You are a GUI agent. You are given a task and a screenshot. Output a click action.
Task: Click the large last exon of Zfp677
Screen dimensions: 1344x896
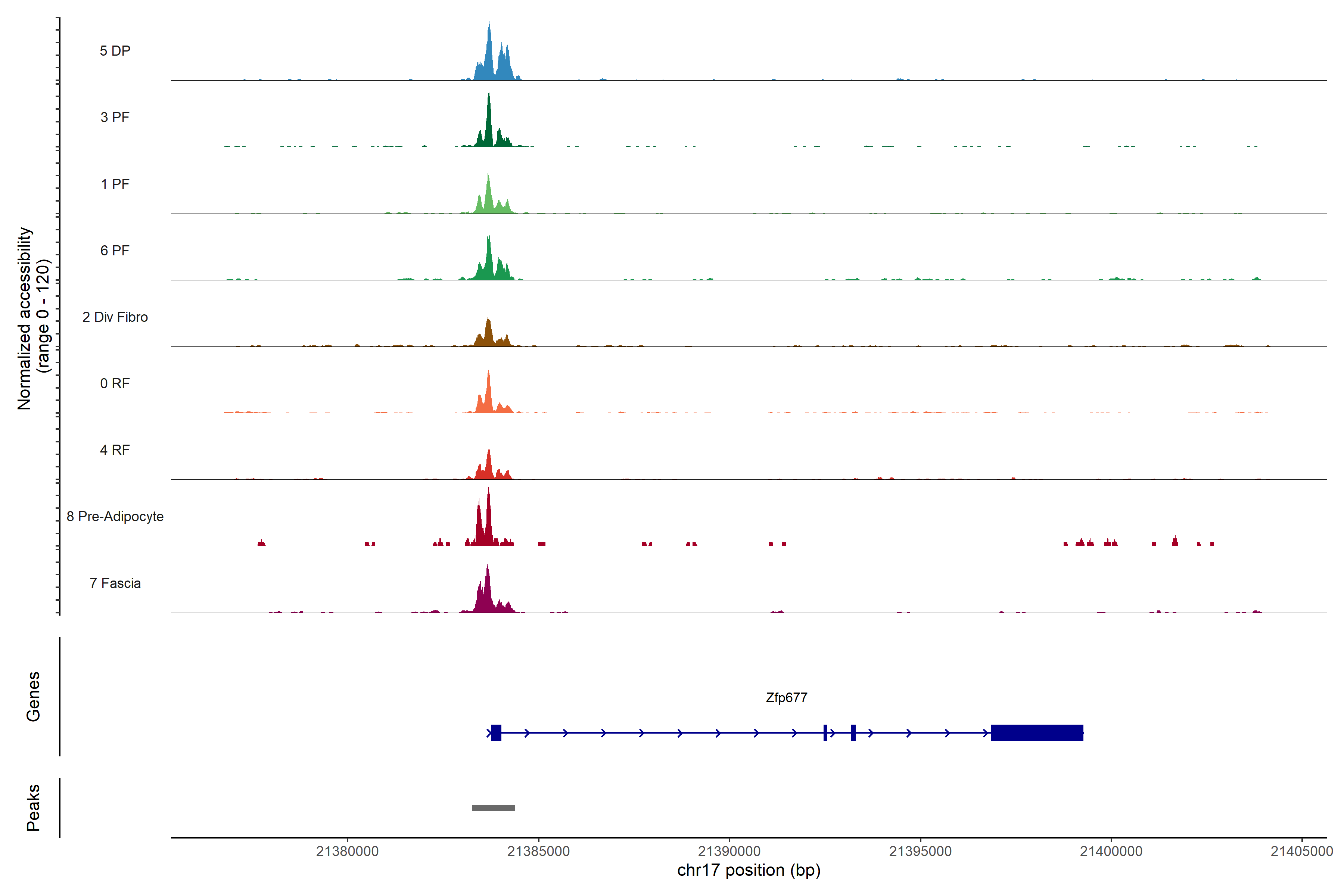(1037, 732)
